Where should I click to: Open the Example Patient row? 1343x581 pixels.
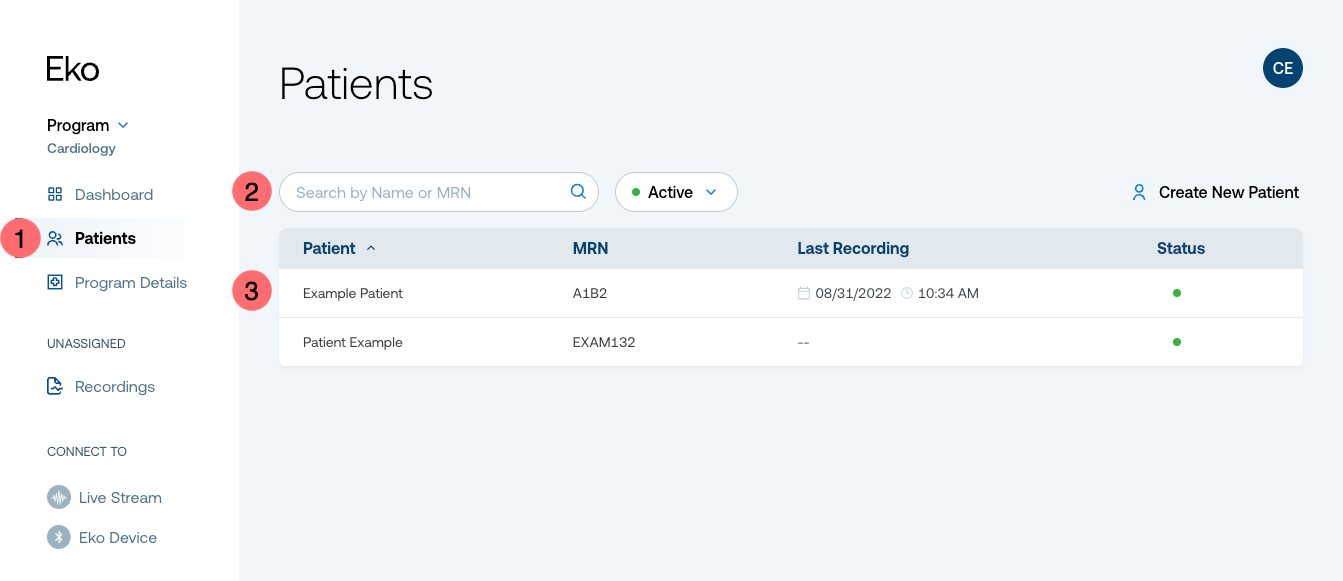click(791, 293)
